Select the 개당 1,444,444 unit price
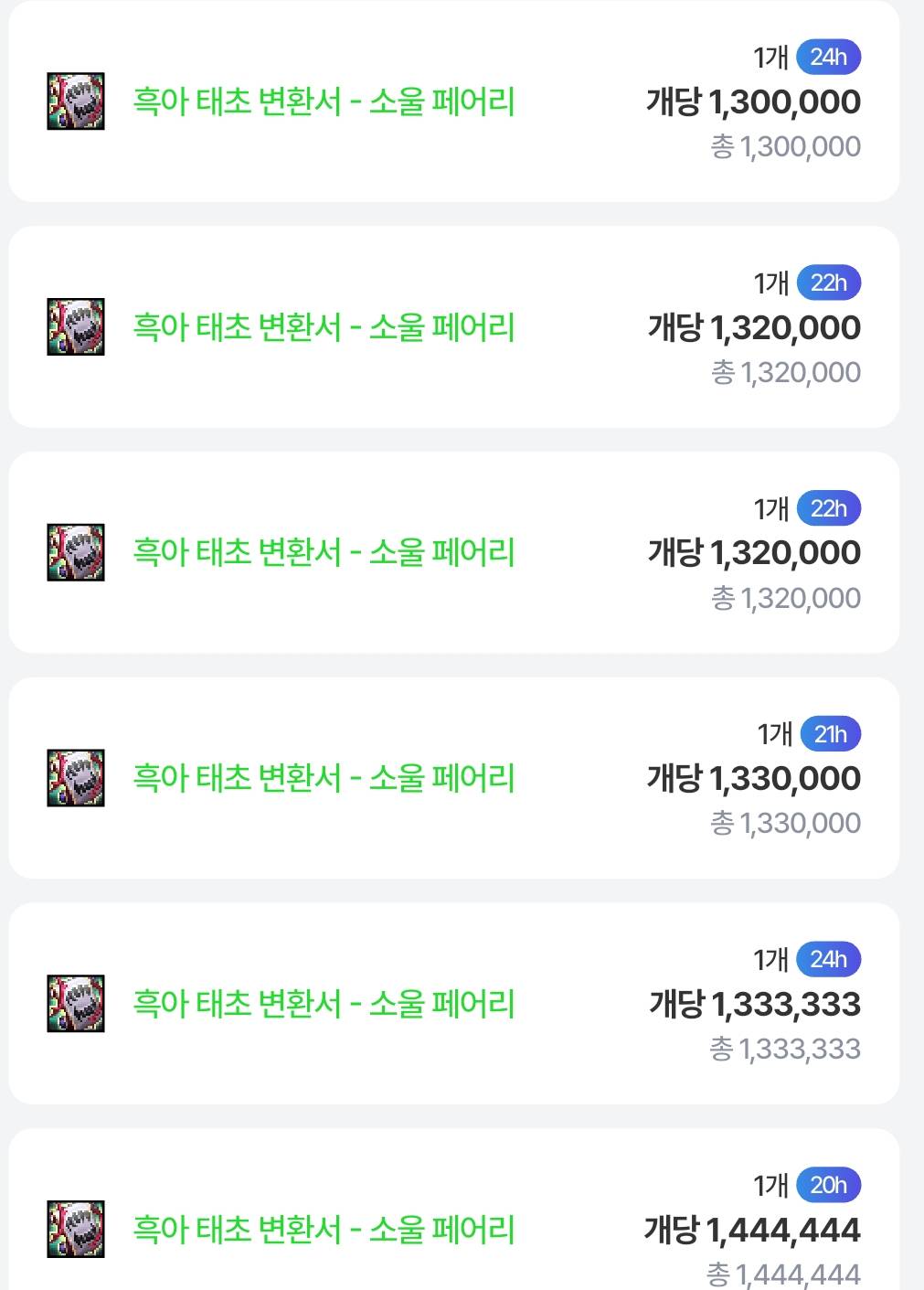The image size is (924, 1290). click(x=752, y=1230)
